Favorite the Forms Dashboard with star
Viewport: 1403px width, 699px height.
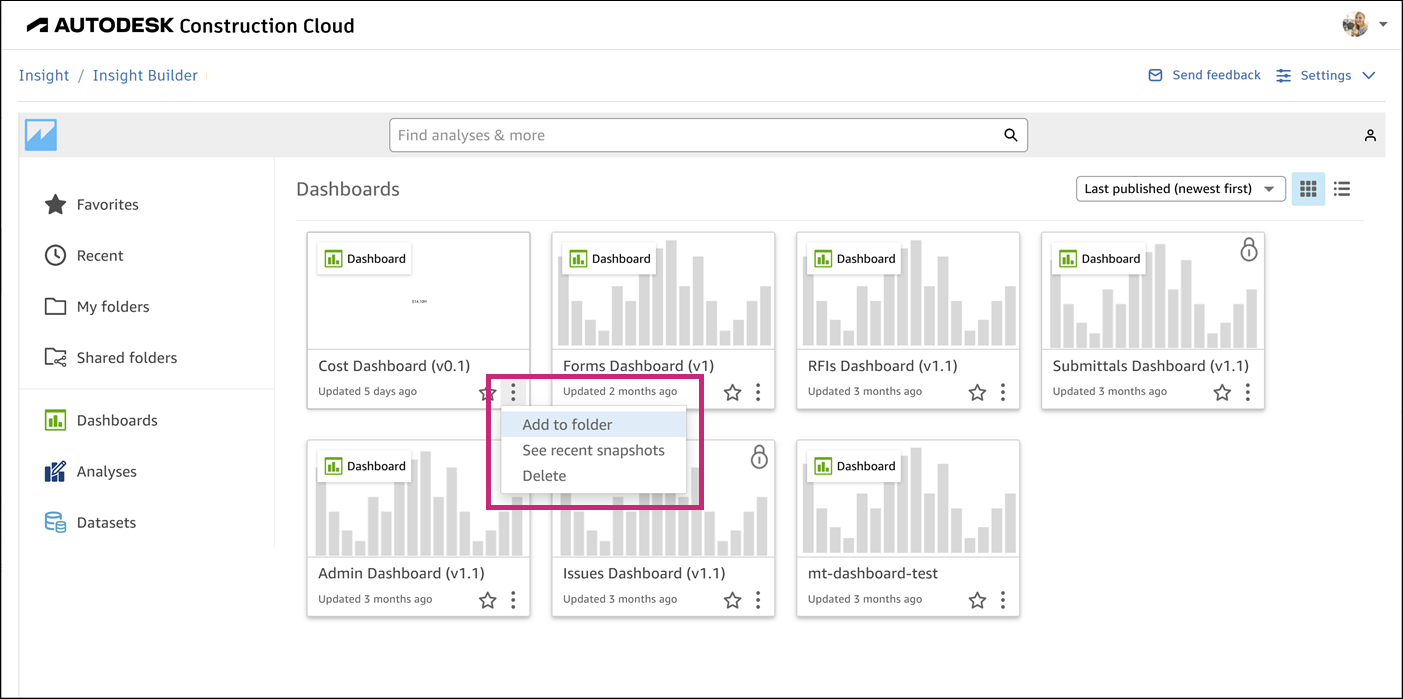[x=733, y=393]
